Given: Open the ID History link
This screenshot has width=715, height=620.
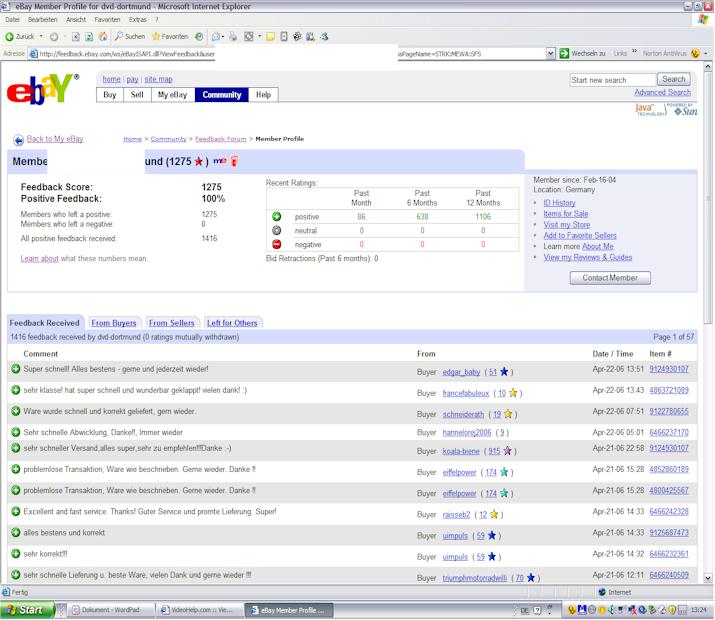Looking at the screenshot, I should pos(560,203).
